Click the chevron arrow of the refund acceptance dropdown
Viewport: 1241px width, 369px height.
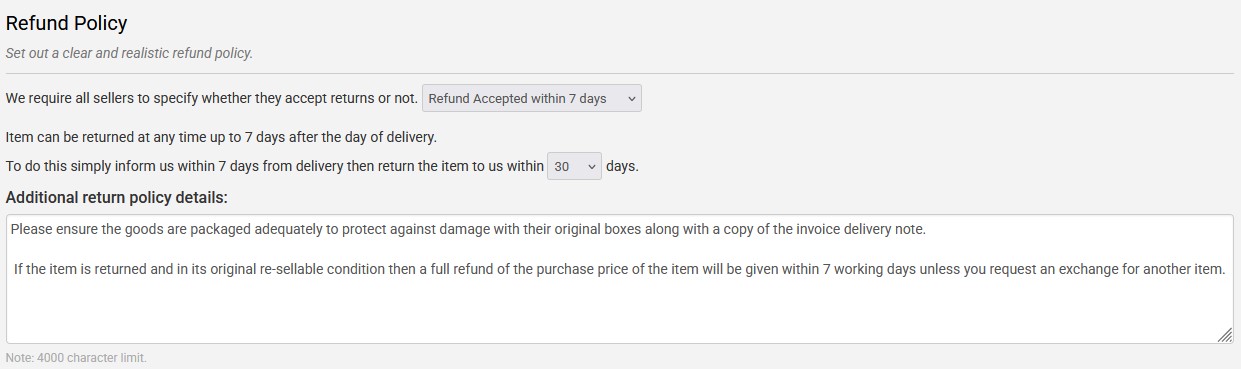point(630,98)
